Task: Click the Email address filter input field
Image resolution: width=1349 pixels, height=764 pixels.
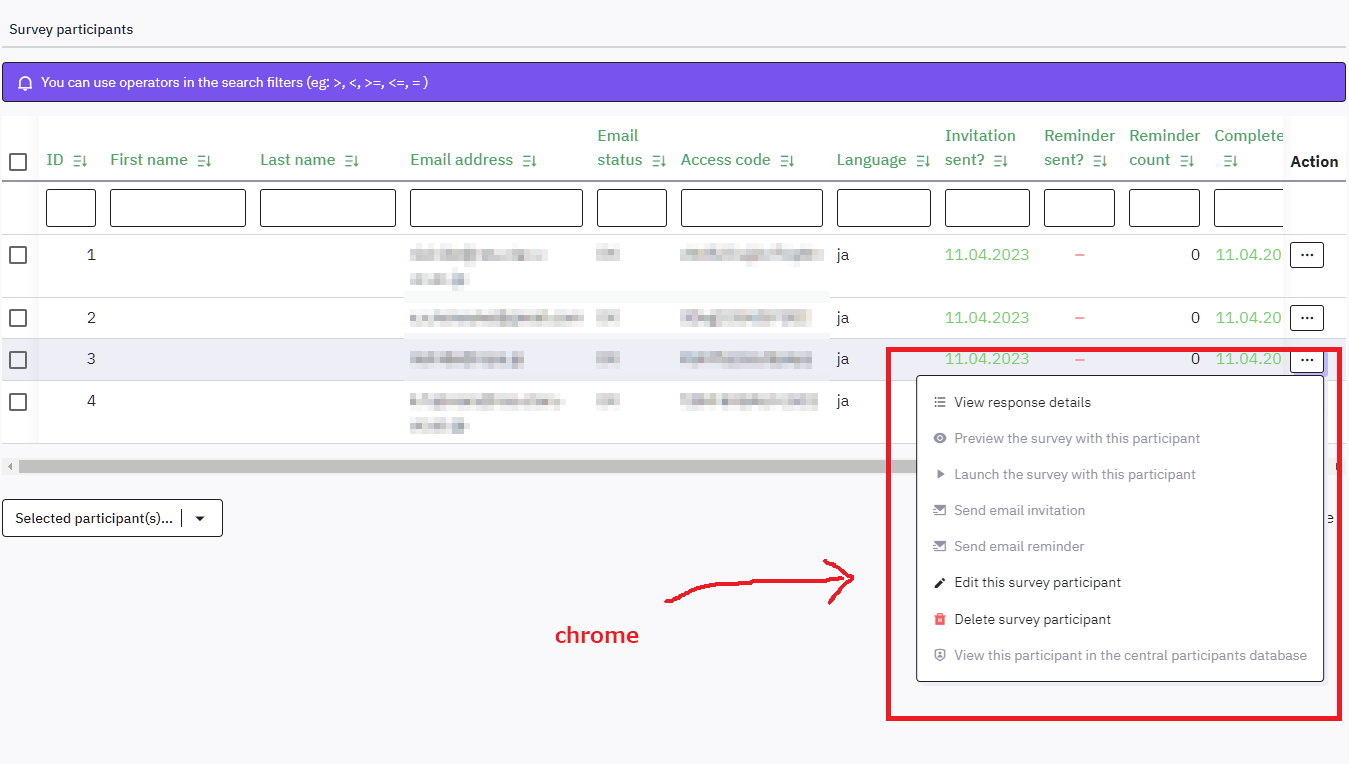Action: tap(496, 208)
